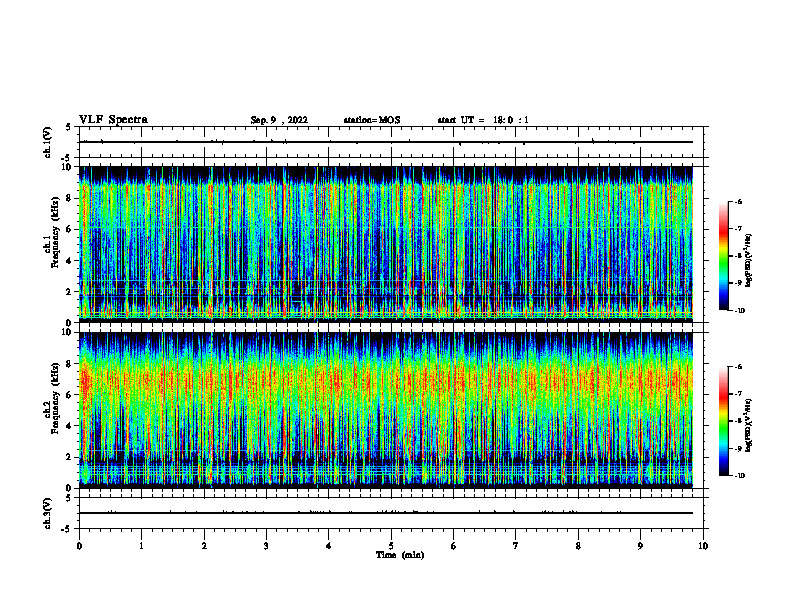This screenshot has height=612, width=792.
Task: Click the "-10" label on ch.2 colorbar
Action: coord(740,476)
